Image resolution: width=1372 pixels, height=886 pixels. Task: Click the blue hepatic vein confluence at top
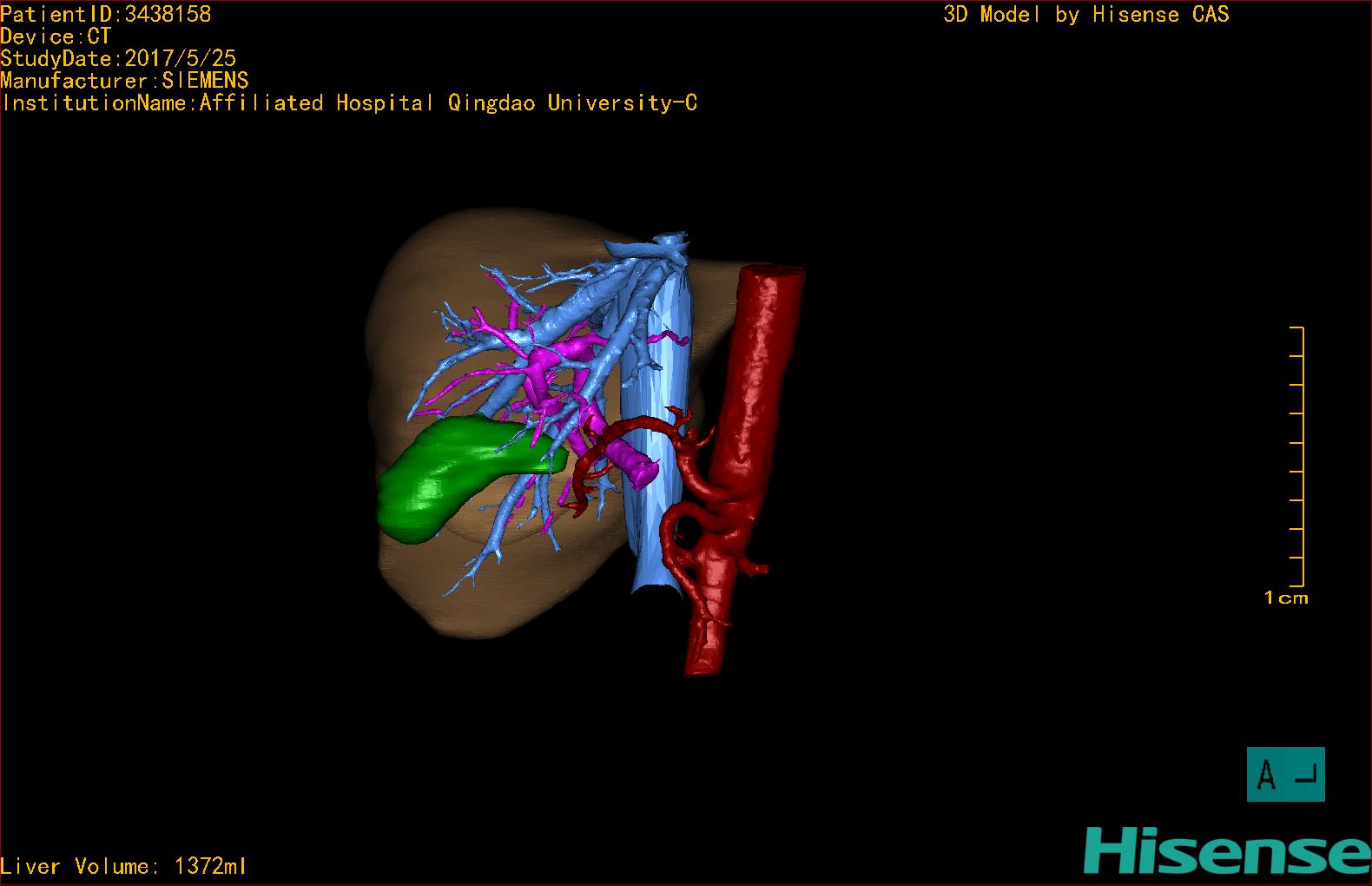click(x=664, y=245)
